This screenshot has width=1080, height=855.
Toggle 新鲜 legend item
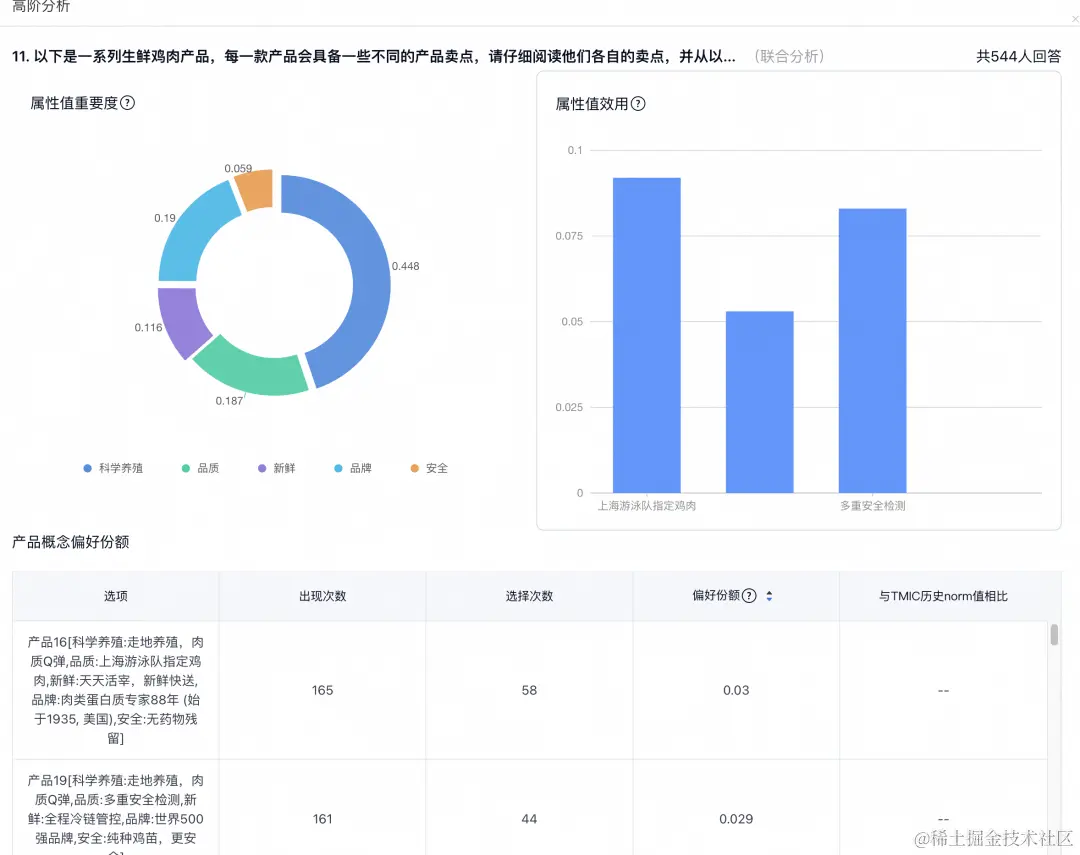pos(277,468)
